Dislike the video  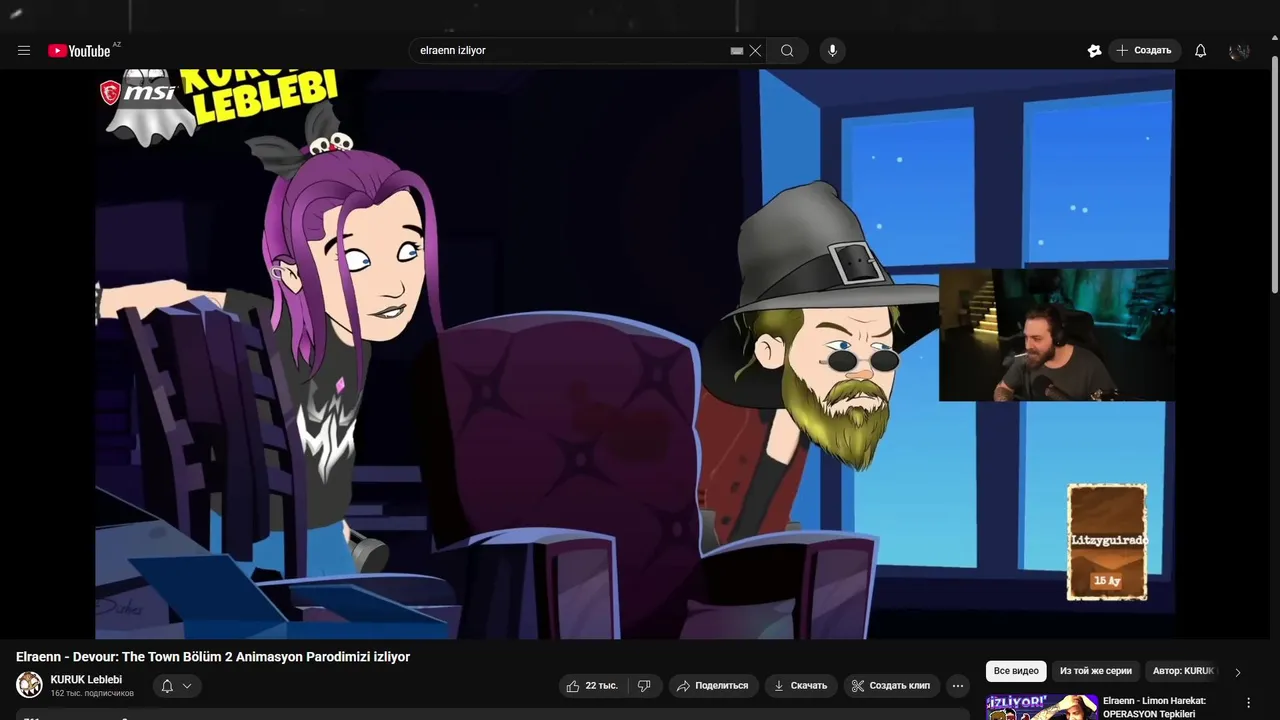pyautogui.click(x=644, y=686)
